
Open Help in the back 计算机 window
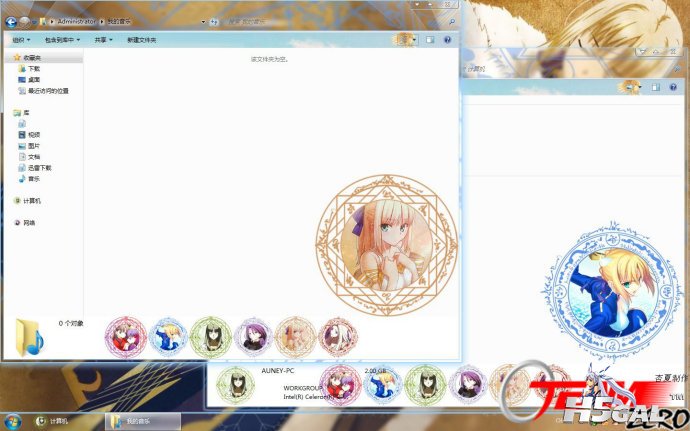click(x=673, y=87)
